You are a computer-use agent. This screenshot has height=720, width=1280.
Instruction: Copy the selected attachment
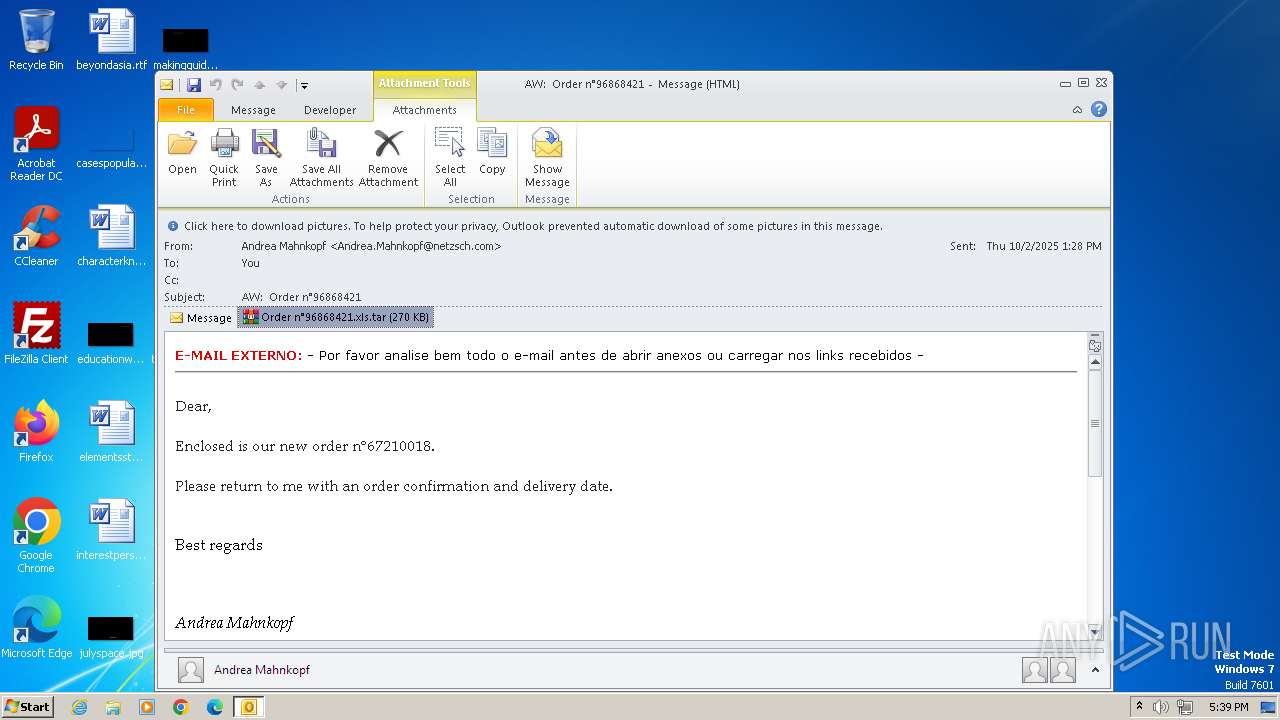tap(492, 153)
